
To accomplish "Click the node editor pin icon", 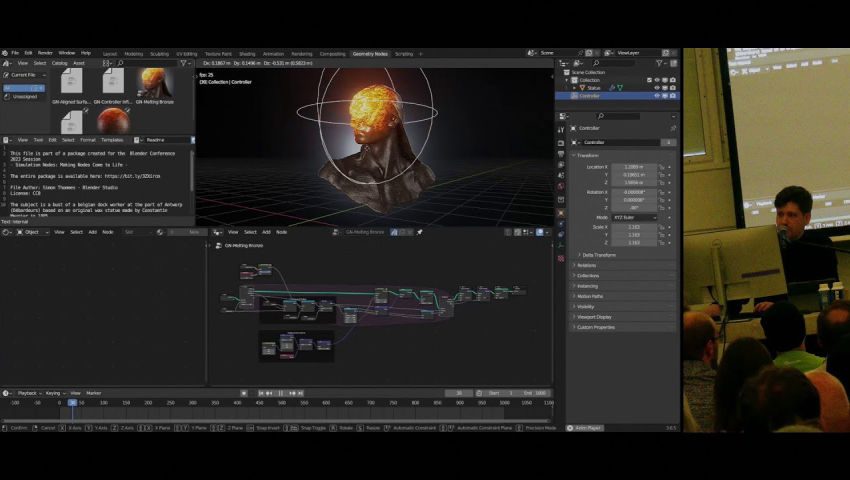I will (419, 232).
